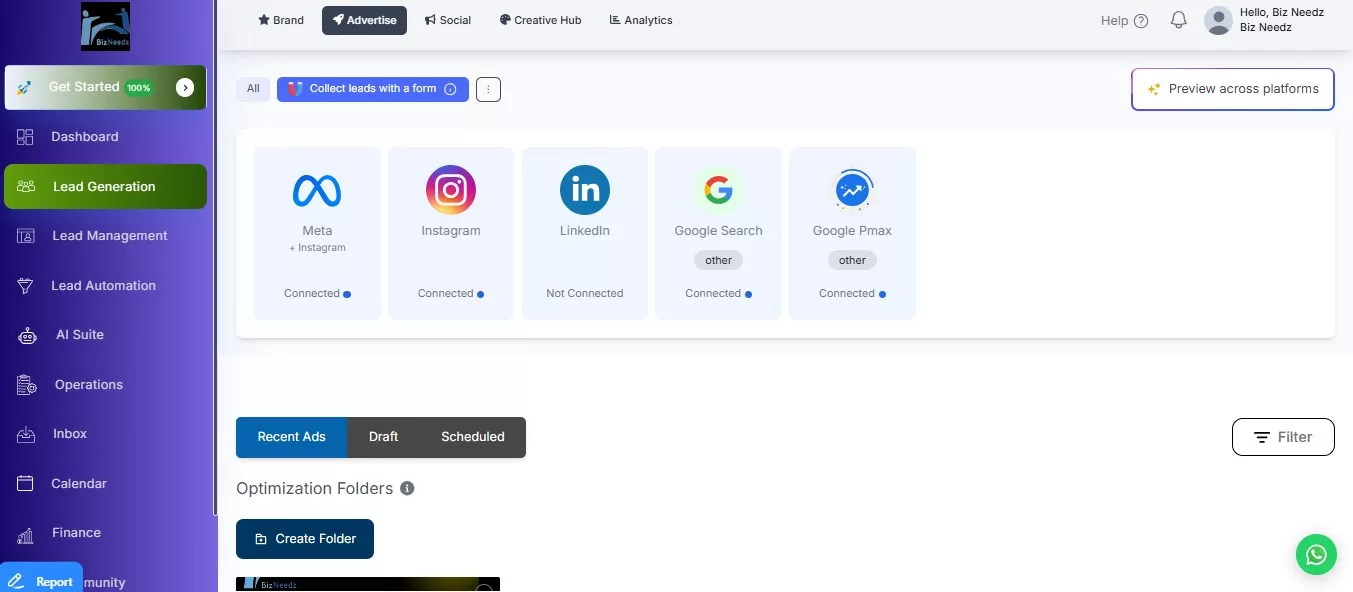Click the Optimization Folders info icon
The image size is (1353, 592).
[x=407, y=488]
